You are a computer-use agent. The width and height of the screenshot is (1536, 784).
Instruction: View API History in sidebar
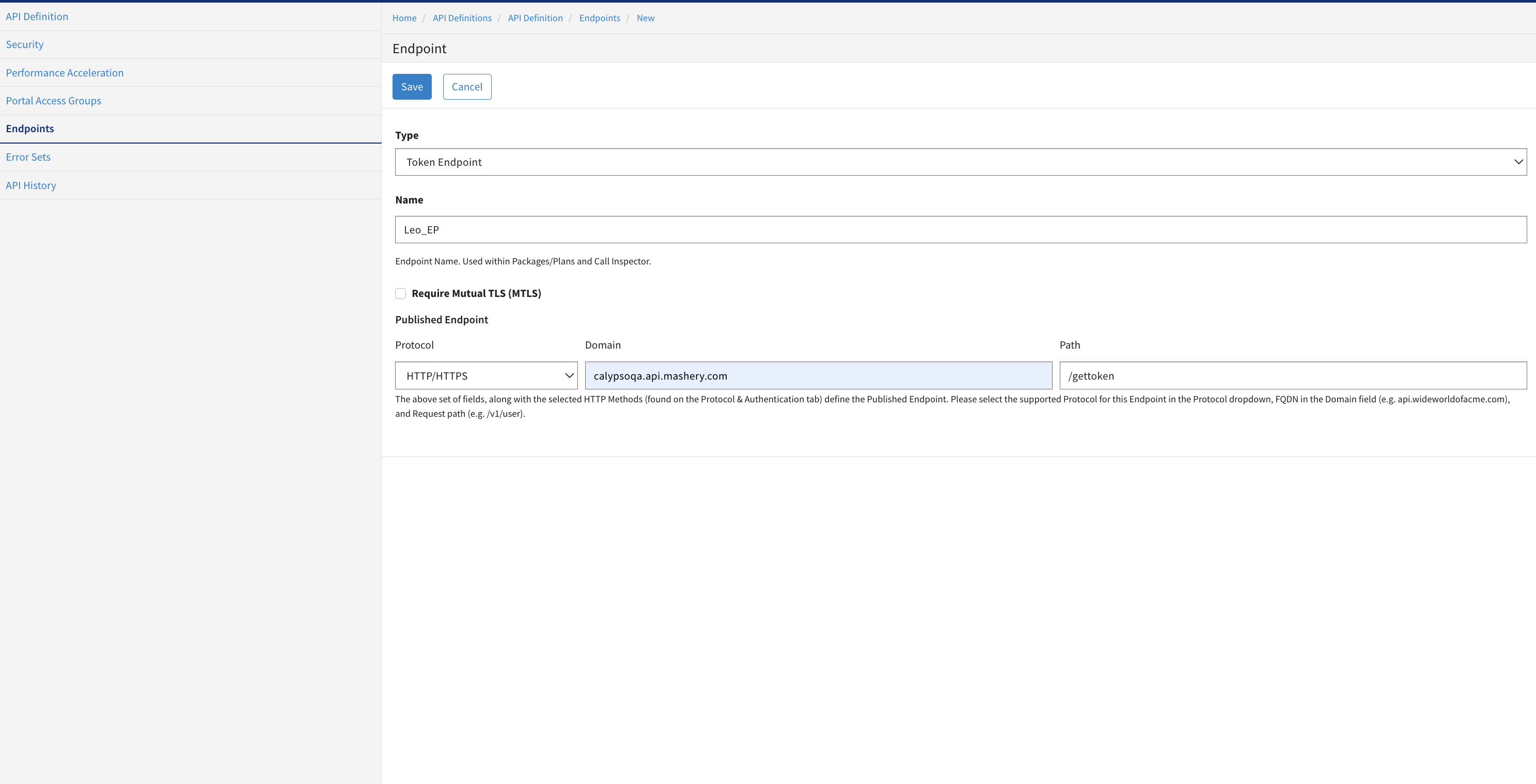click(x=31, y=185)
